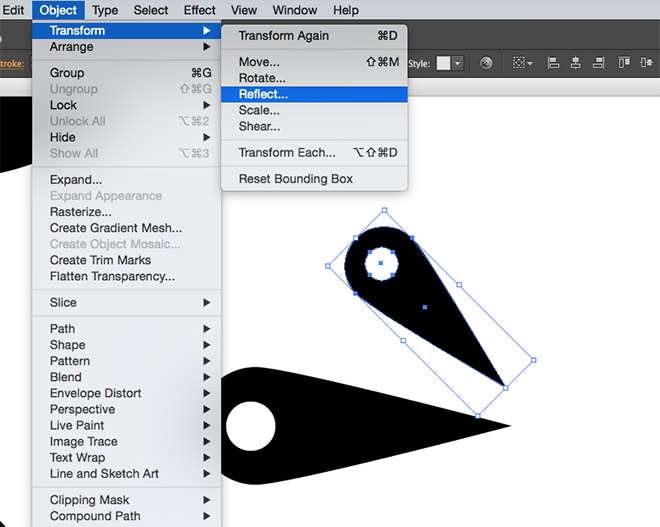
Task: Open the Help menu
Action: tap(346, 10)
